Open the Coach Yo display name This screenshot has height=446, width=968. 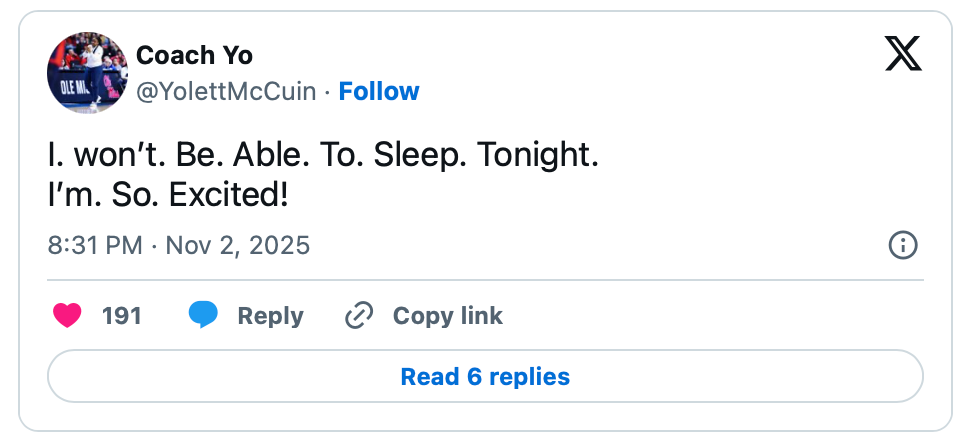tap(194, 54)
